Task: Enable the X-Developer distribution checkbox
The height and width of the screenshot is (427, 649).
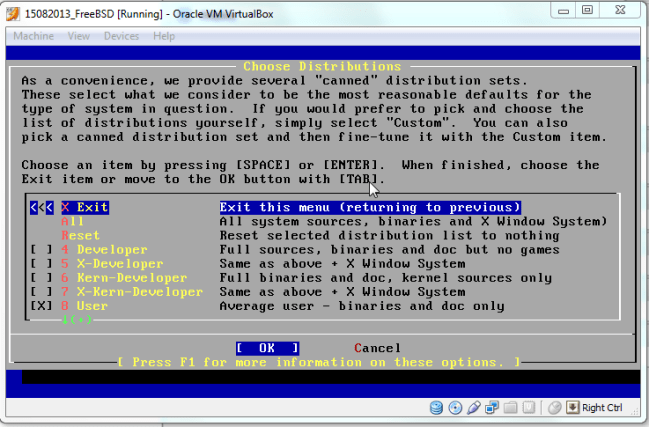Action: (x=41, y=263)
